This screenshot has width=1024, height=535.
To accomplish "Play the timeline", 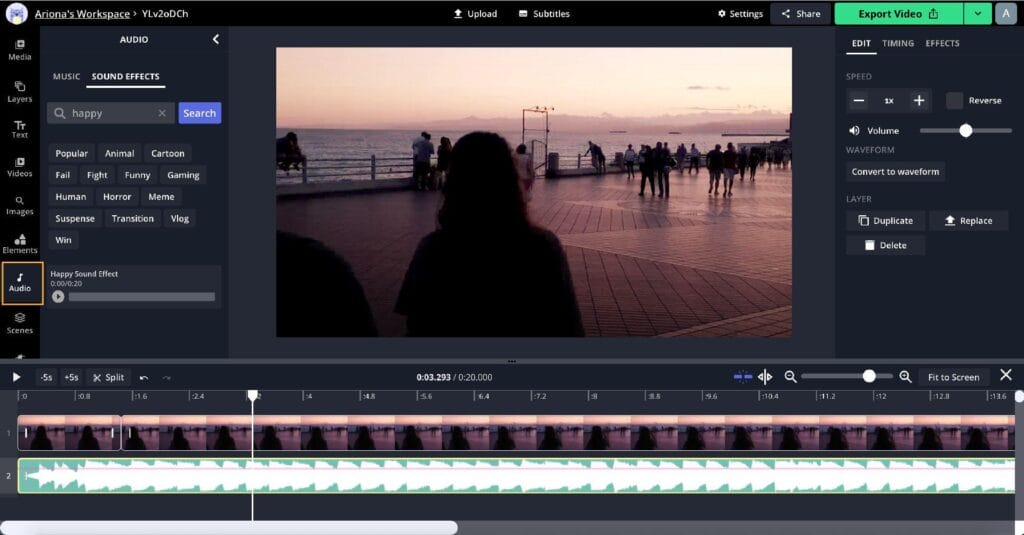I will click(x=16, y=377).
